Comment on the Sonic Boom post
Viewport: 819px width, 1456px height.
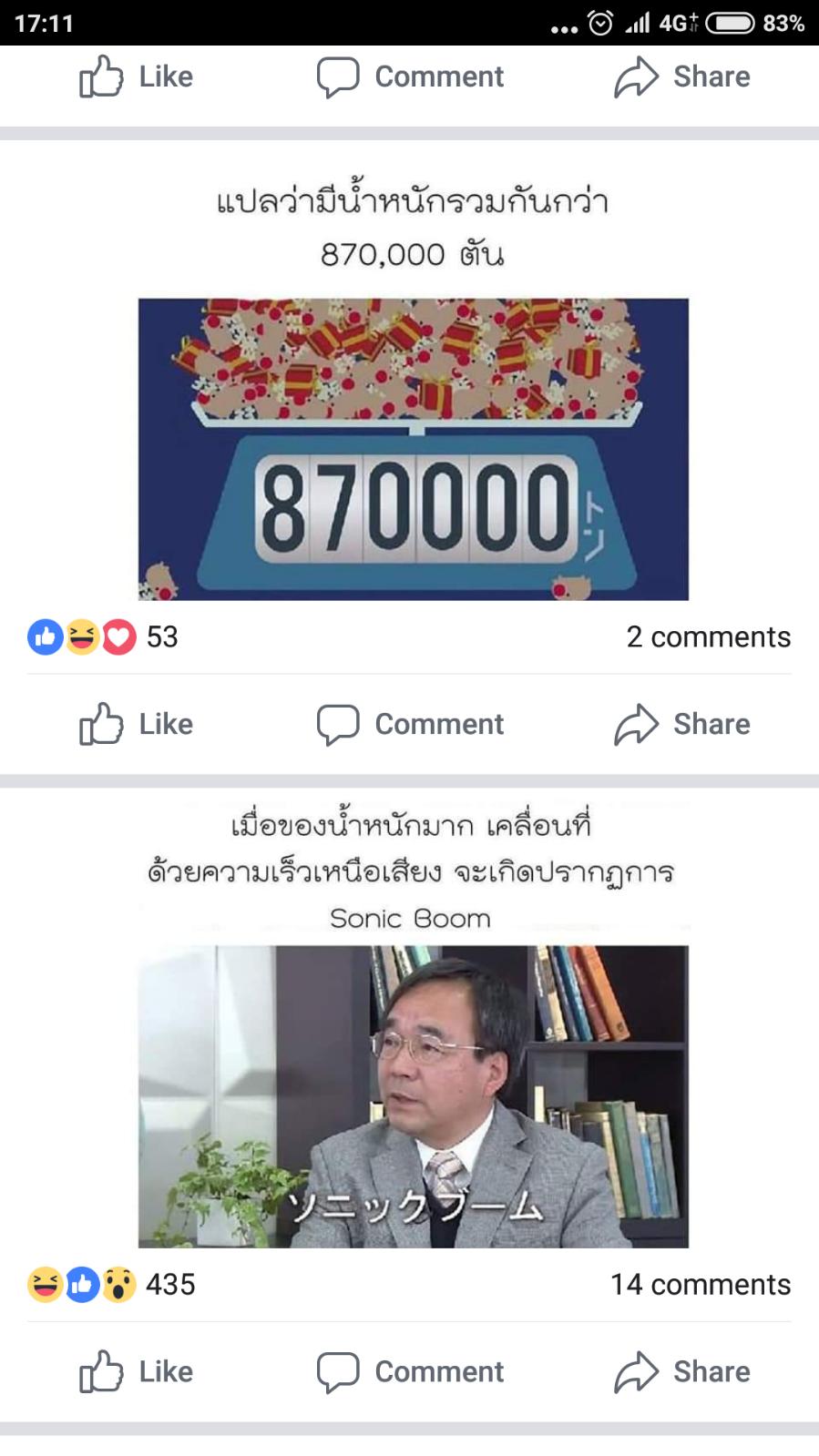click(x=410, y=1371)
